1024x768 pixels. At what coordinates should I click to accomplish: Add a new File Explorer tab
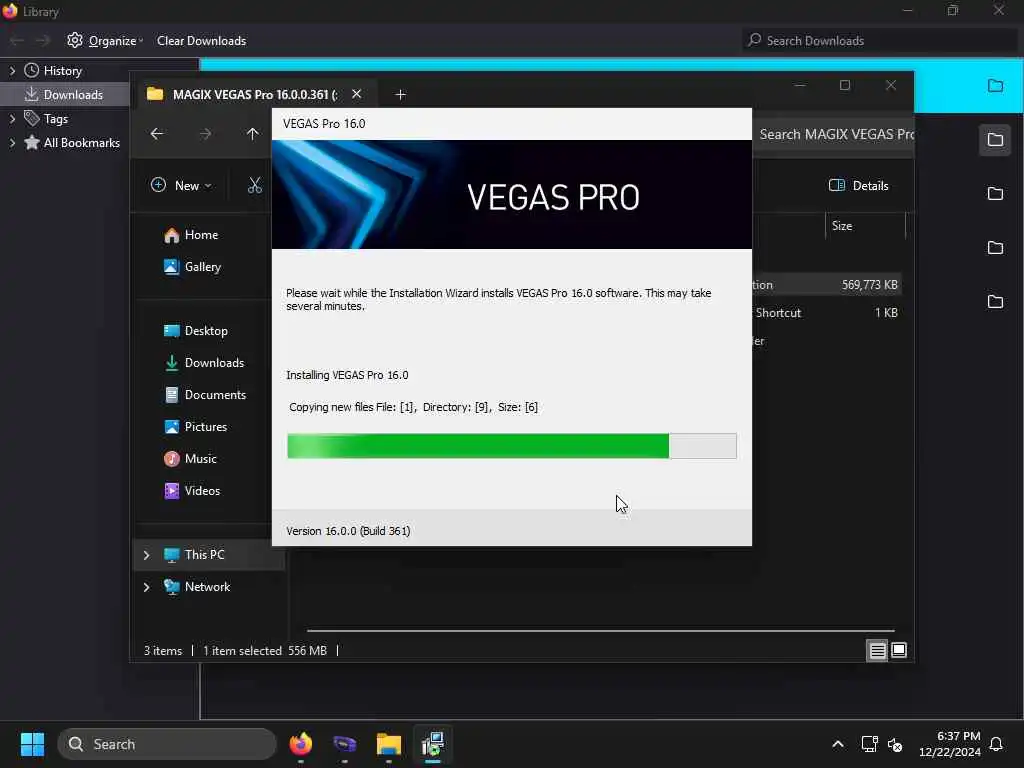click(x=400, y=95)
